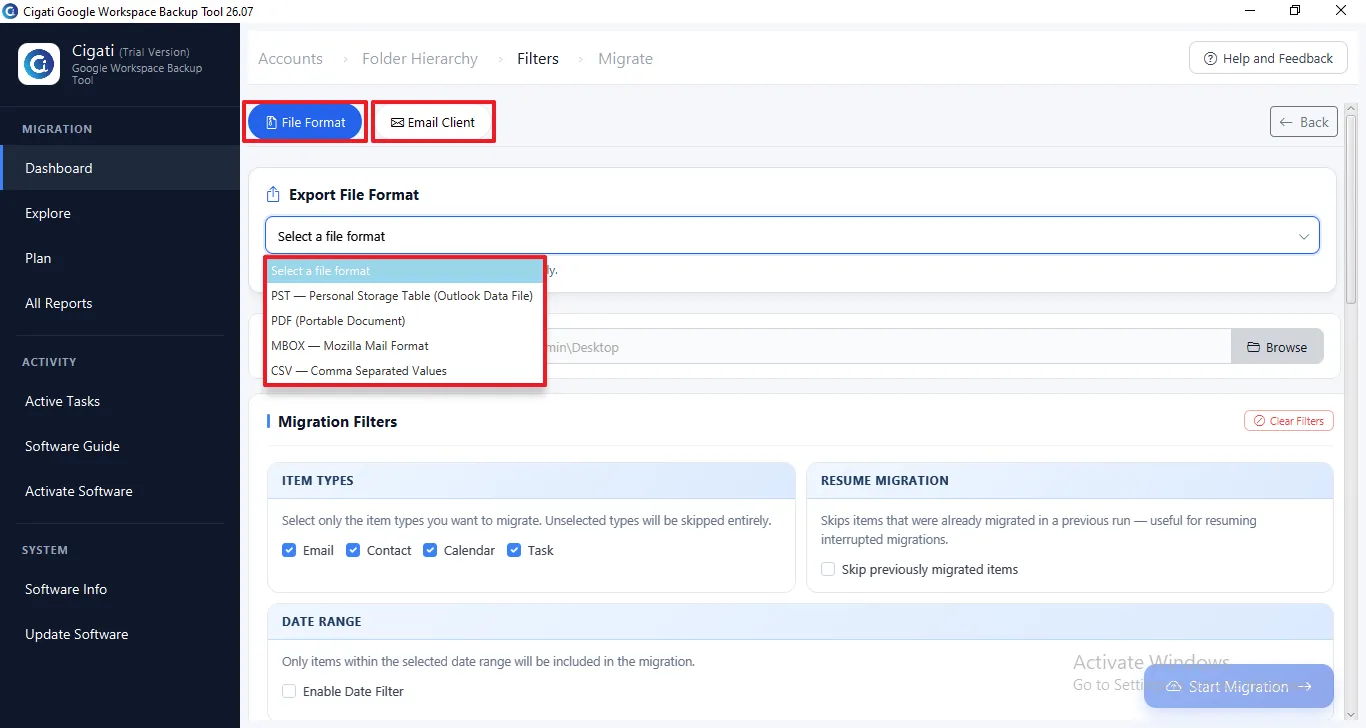Open Update Software

(120, 634)
